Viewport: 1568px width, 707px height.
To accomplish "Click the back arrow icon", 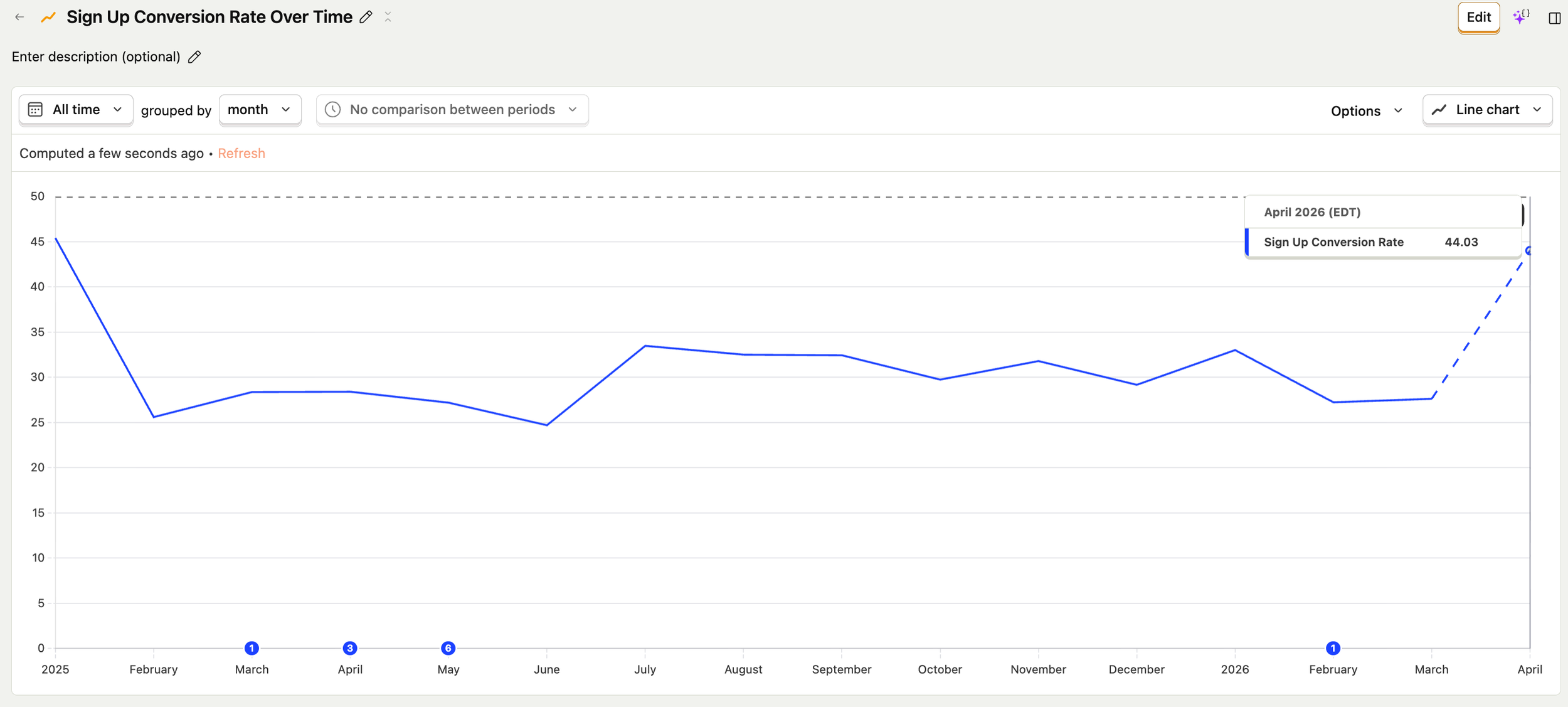I will click(x=19, y=18).
